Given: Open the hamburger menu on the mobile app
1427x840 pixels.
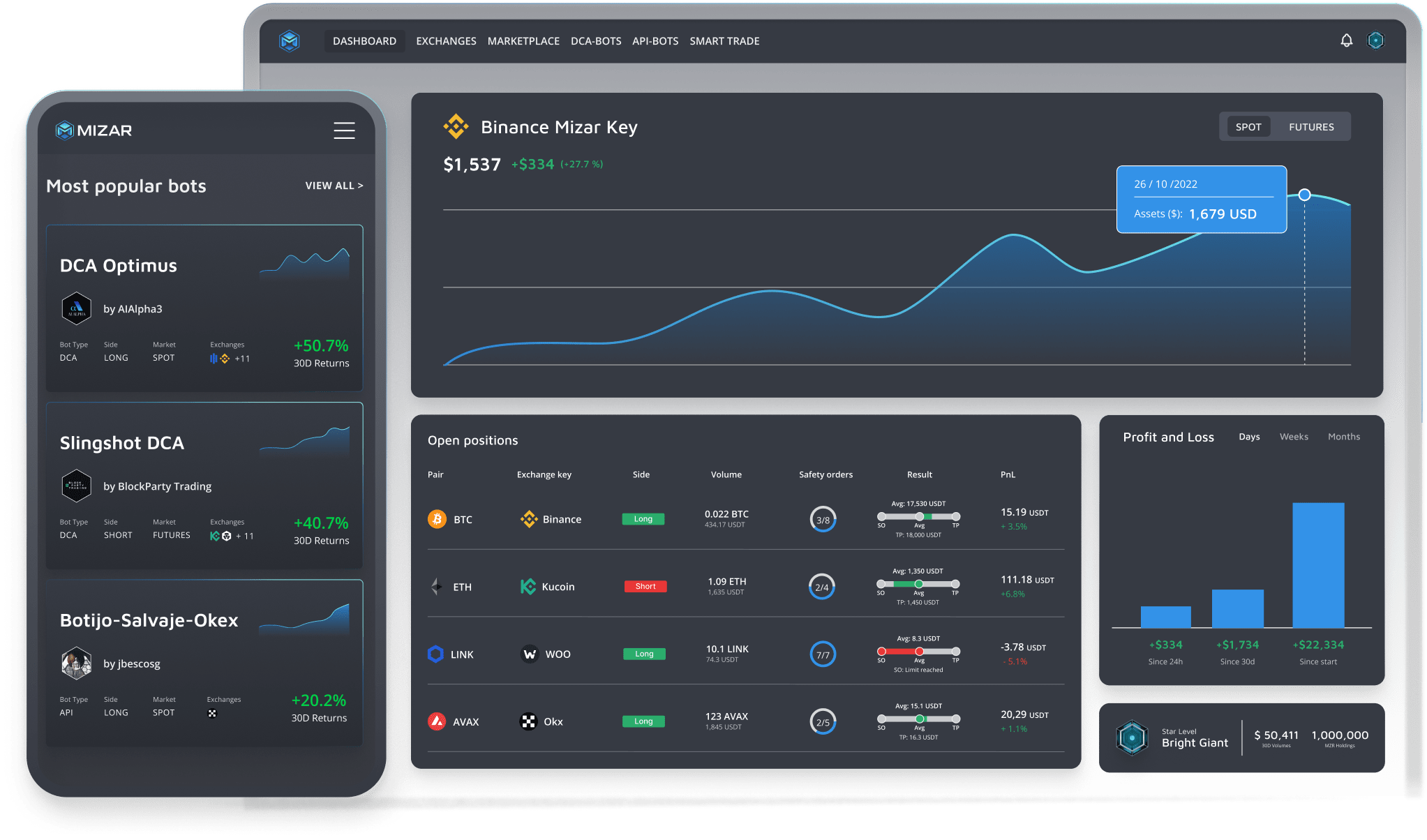Looking at the screenshot, I should 344,130.
